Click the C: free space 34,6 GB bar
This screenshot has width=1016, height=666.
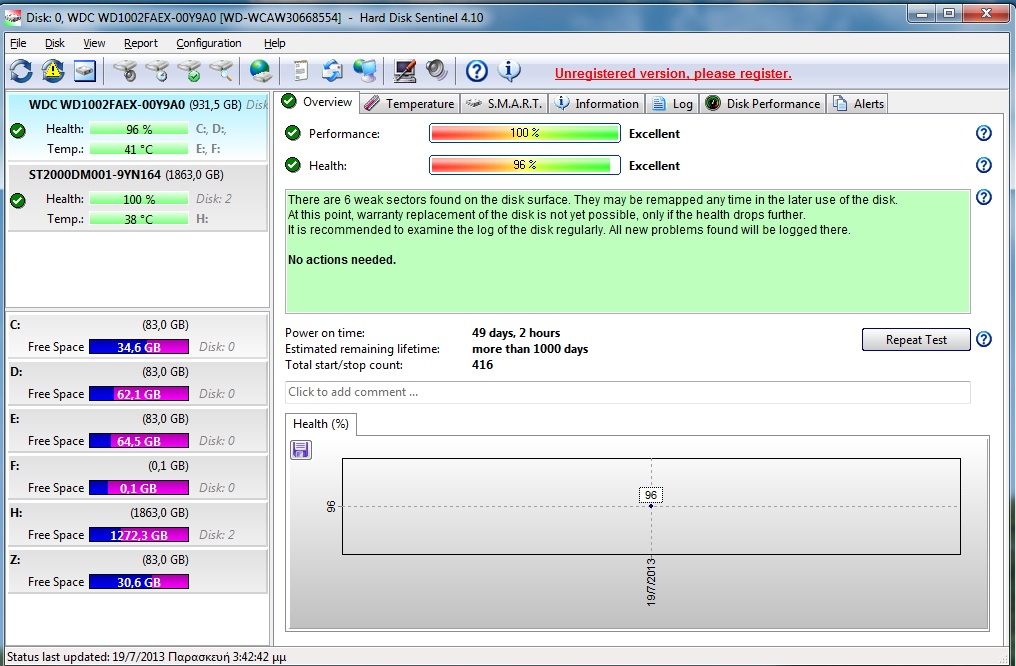click(x=139, y=347)
